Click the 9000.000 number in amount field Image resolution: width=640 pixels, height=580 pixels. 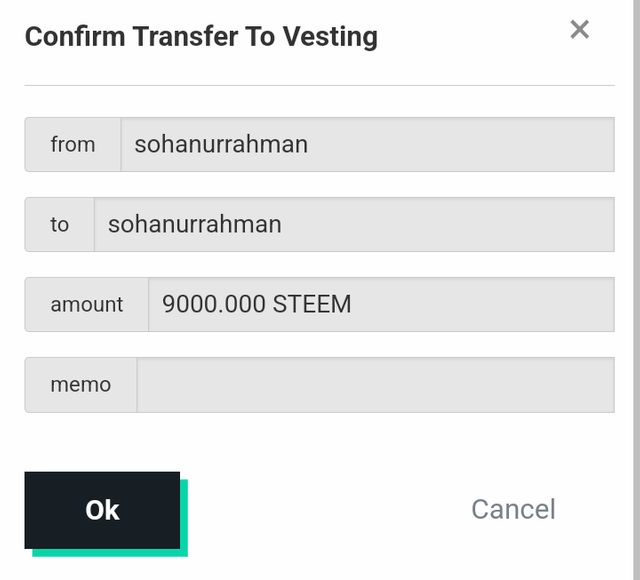click(x=213, y=304)
